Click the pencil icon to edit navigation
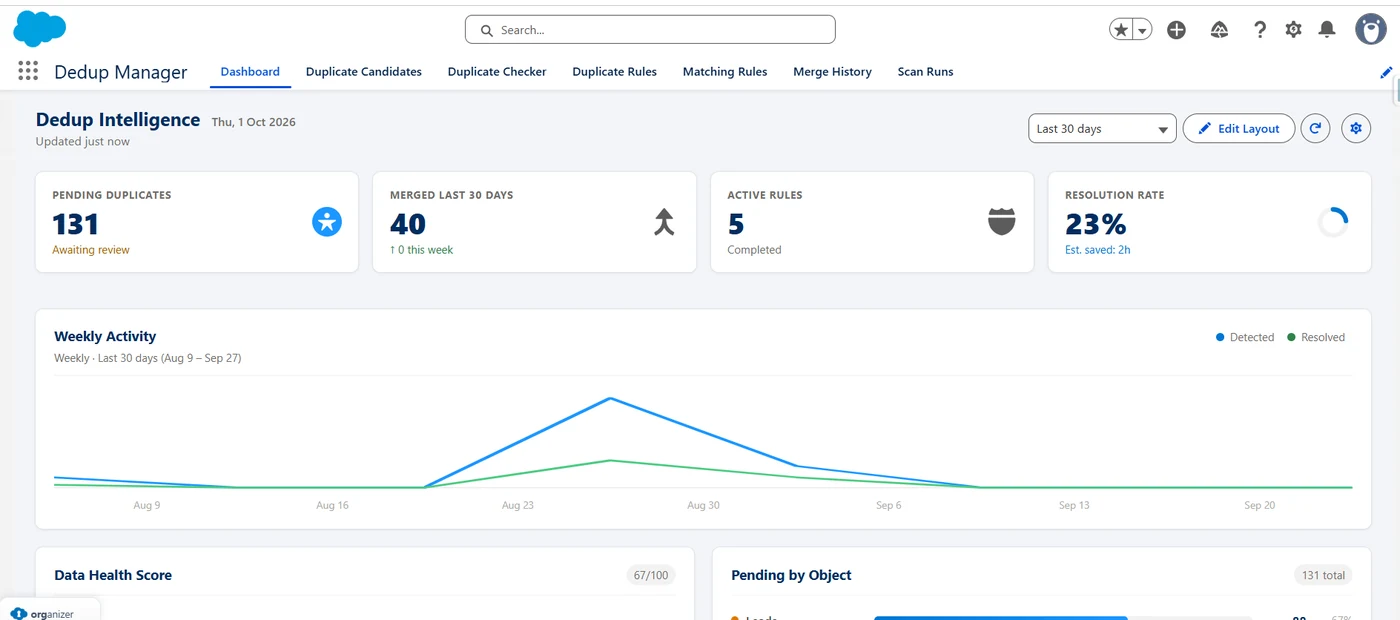Image resolution: width=1400 pixels, height=620 pixels. point(1386,72)
